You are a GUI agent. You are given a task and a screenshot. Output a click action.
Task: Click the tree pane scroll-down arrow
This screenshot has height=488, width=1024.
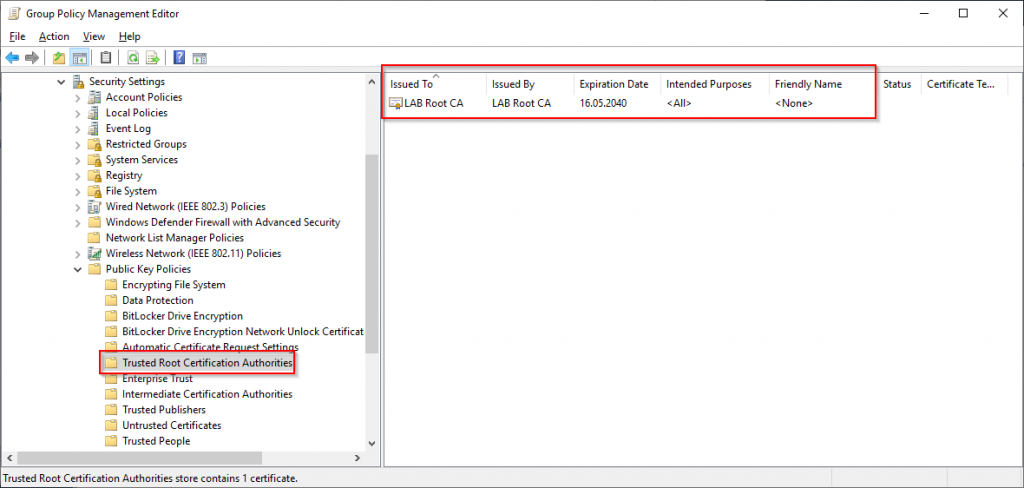(372, 442)
